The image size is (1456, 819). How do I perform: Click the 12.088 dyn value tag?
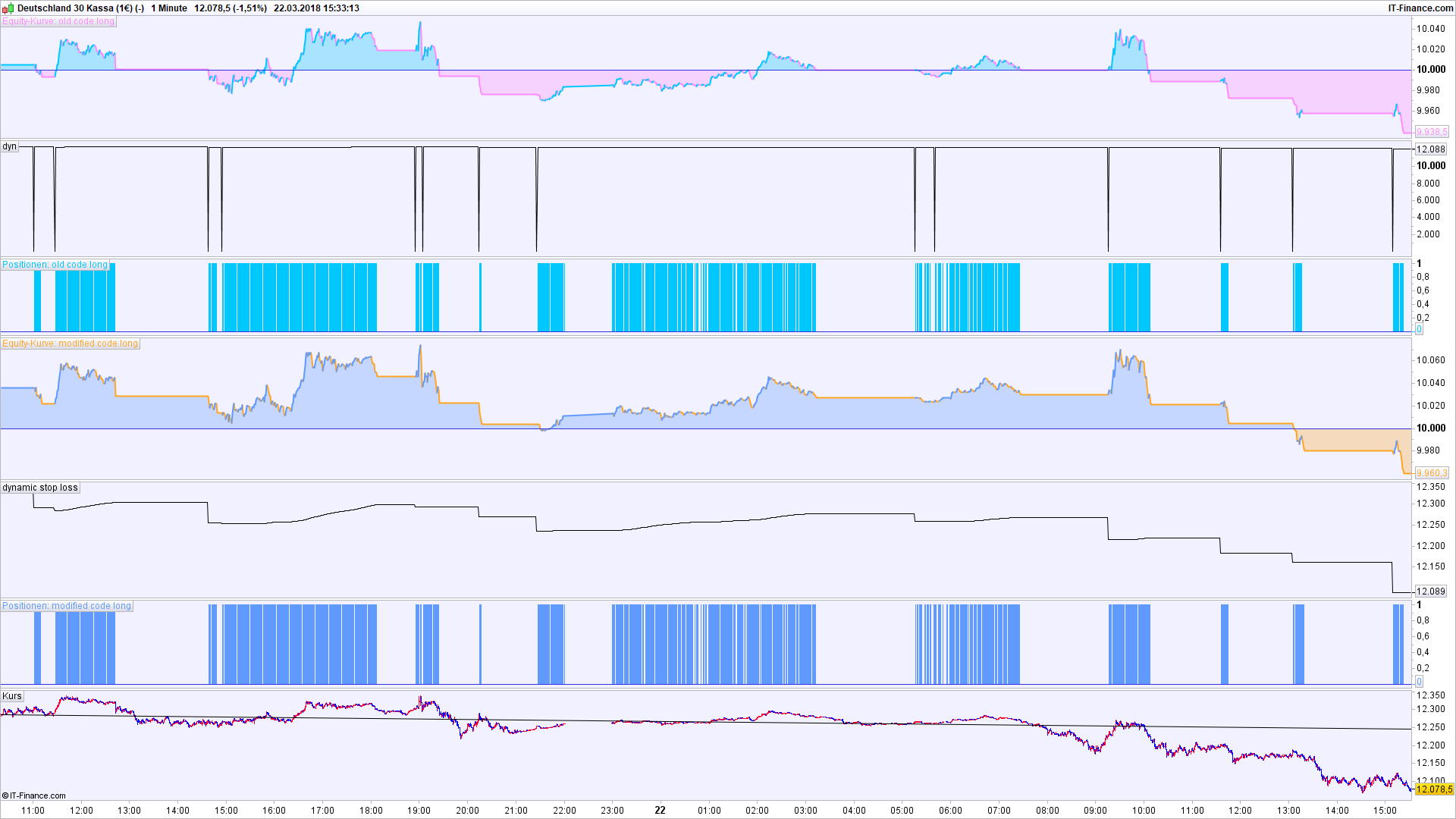pyautogui.click(x=1431, y=149)
